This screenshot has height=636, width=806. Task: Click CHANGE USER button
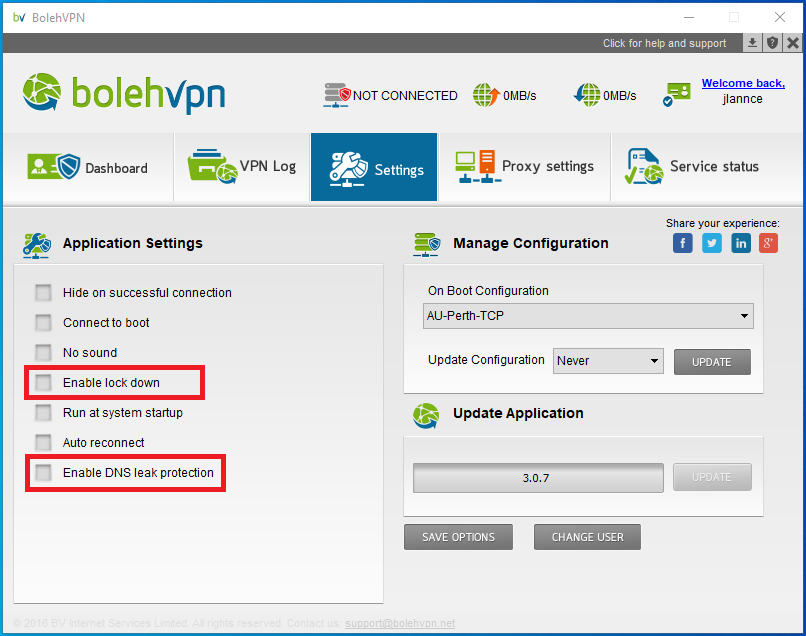587,537
